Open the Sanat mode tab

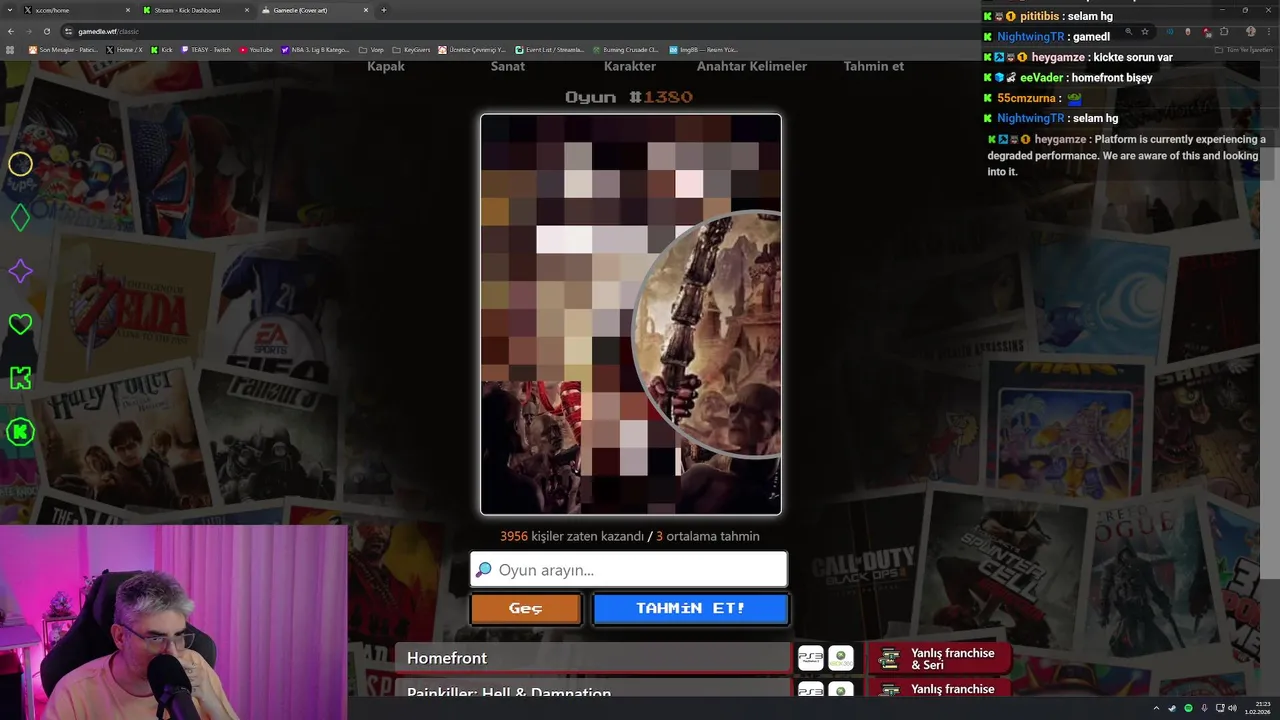(508, 66)
